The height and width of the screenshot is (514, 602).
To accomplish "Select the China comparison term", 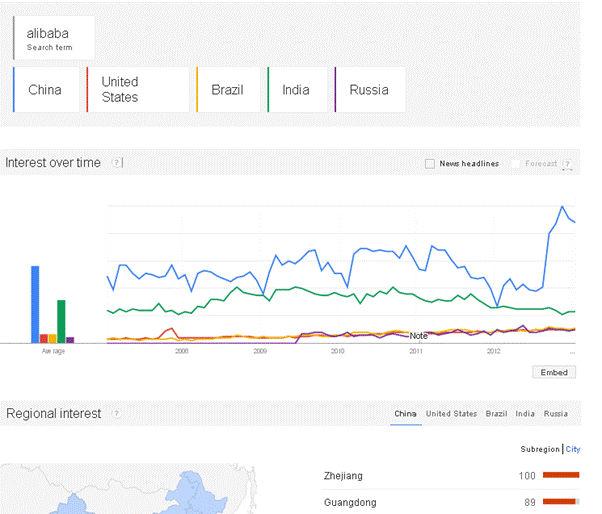I will click(x=48, y=90).
